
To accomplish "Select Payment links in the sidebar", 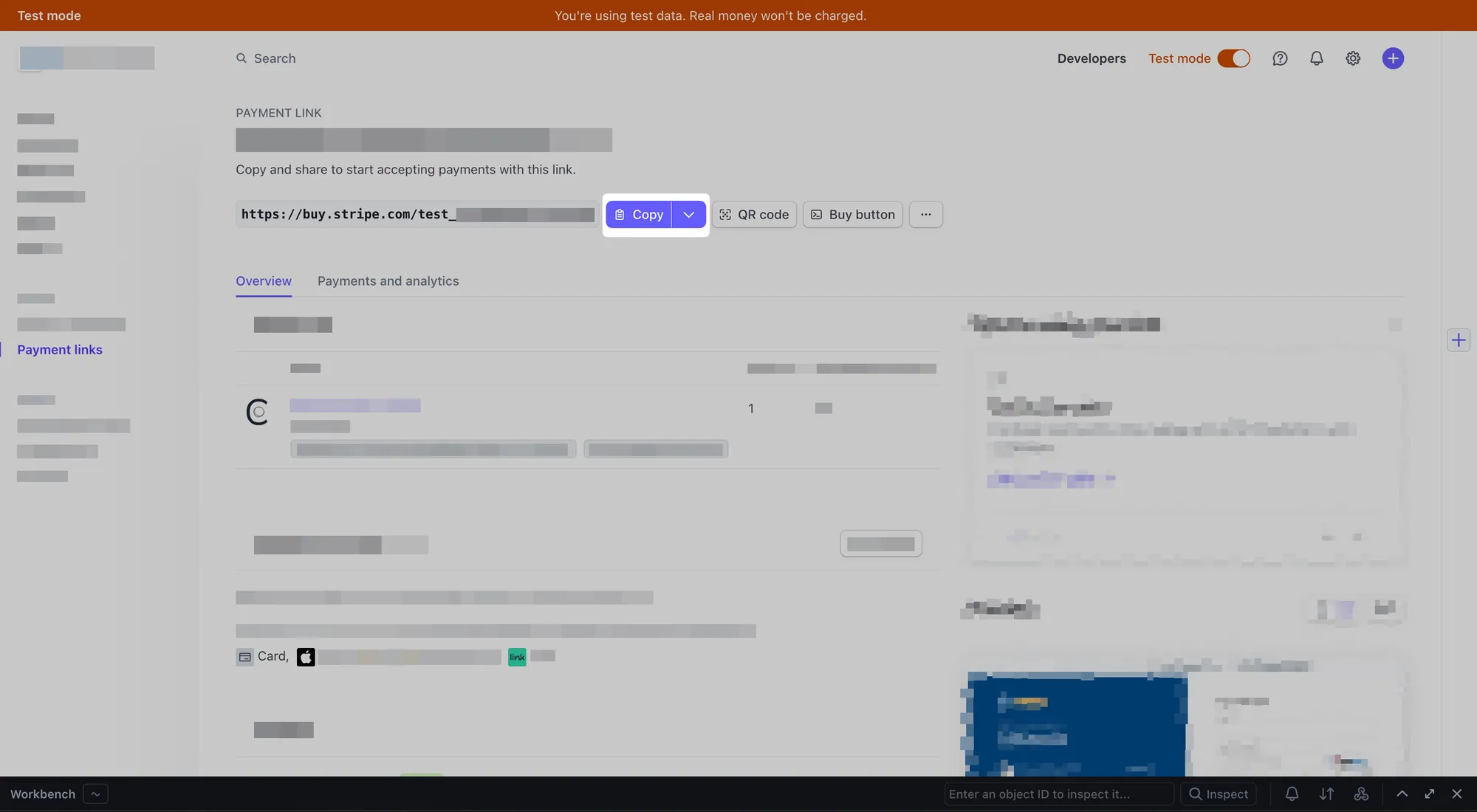I will pos(60,350).
